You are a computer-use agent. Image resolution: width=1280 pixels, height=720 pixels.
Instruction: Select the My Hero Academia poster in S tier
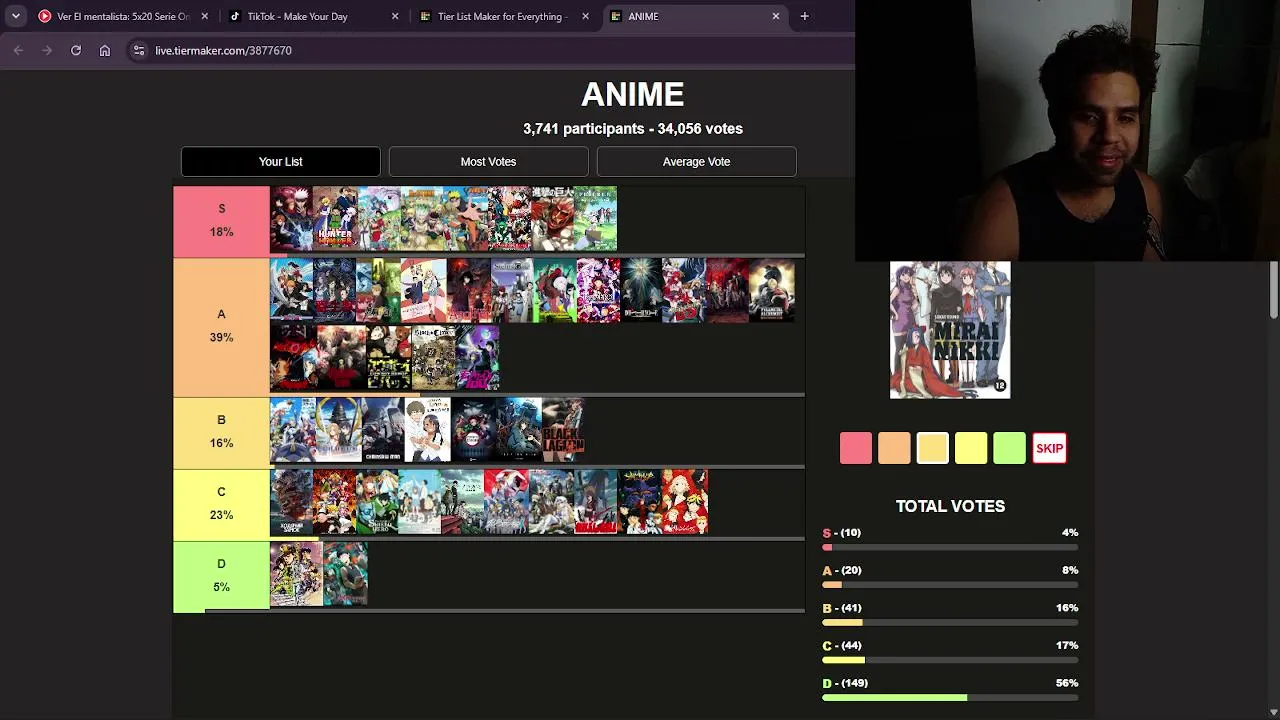pyautogui.click(x=509, y=218)
